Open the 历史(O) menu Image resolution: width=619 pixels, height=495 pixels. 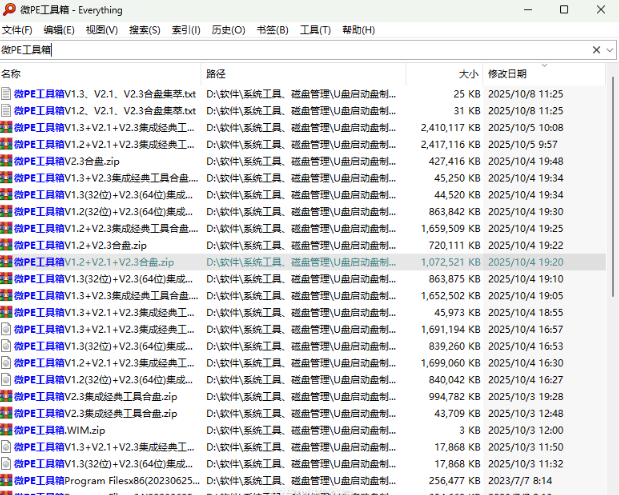[x=228, y=30]
